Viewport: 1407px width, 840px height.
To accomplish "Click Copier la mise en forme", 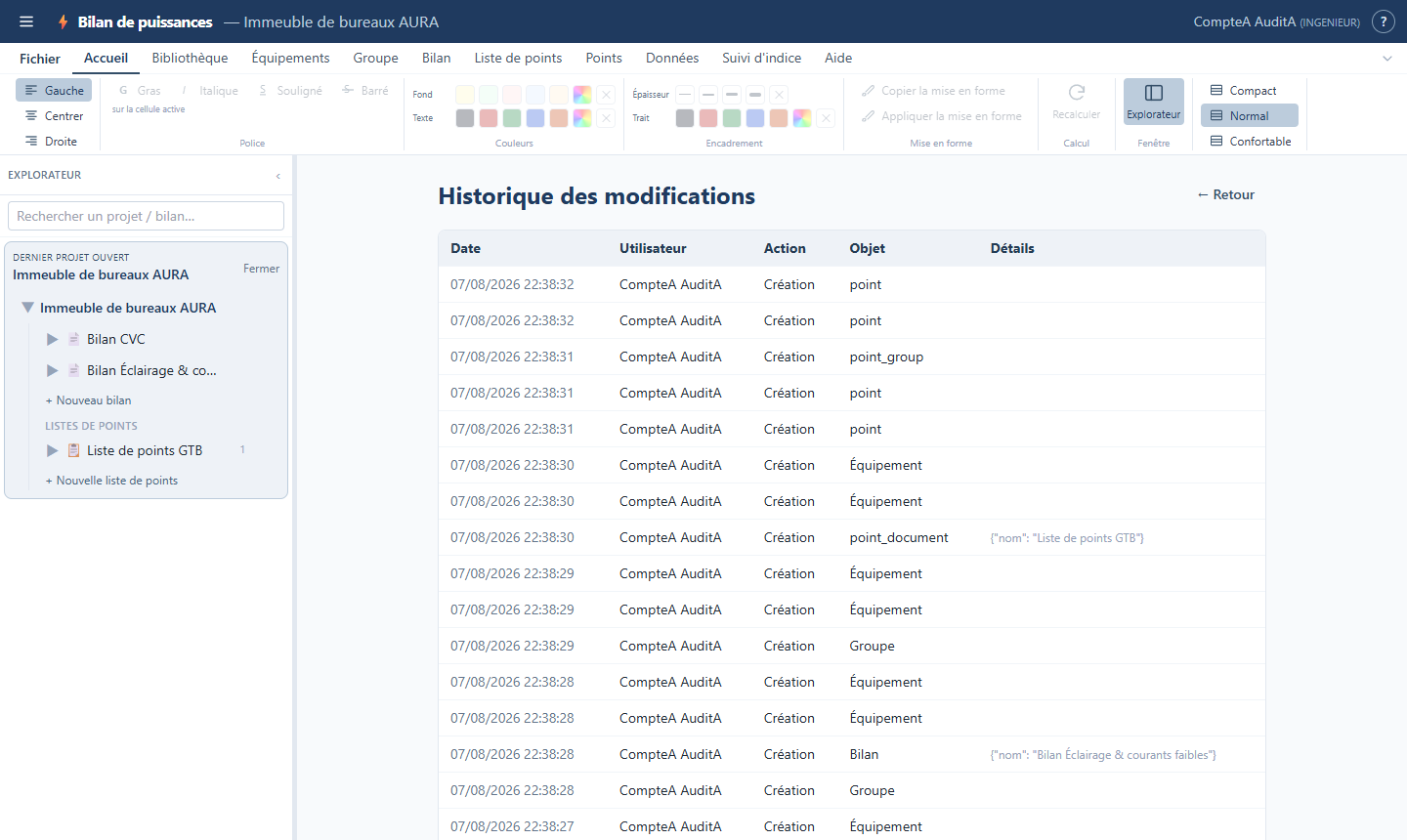I will pos(933,90).
